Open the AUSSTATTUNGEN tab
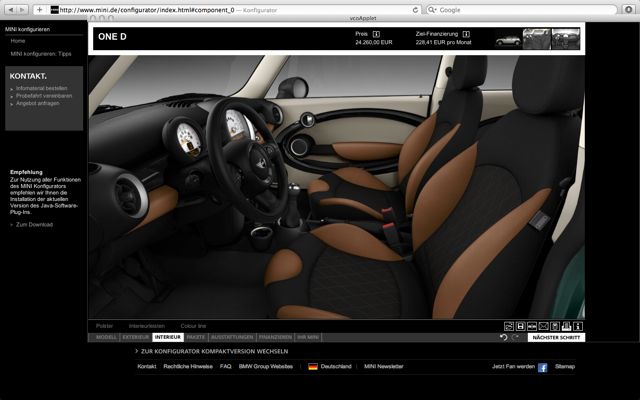Screen dimensions: 640x400 232,338
